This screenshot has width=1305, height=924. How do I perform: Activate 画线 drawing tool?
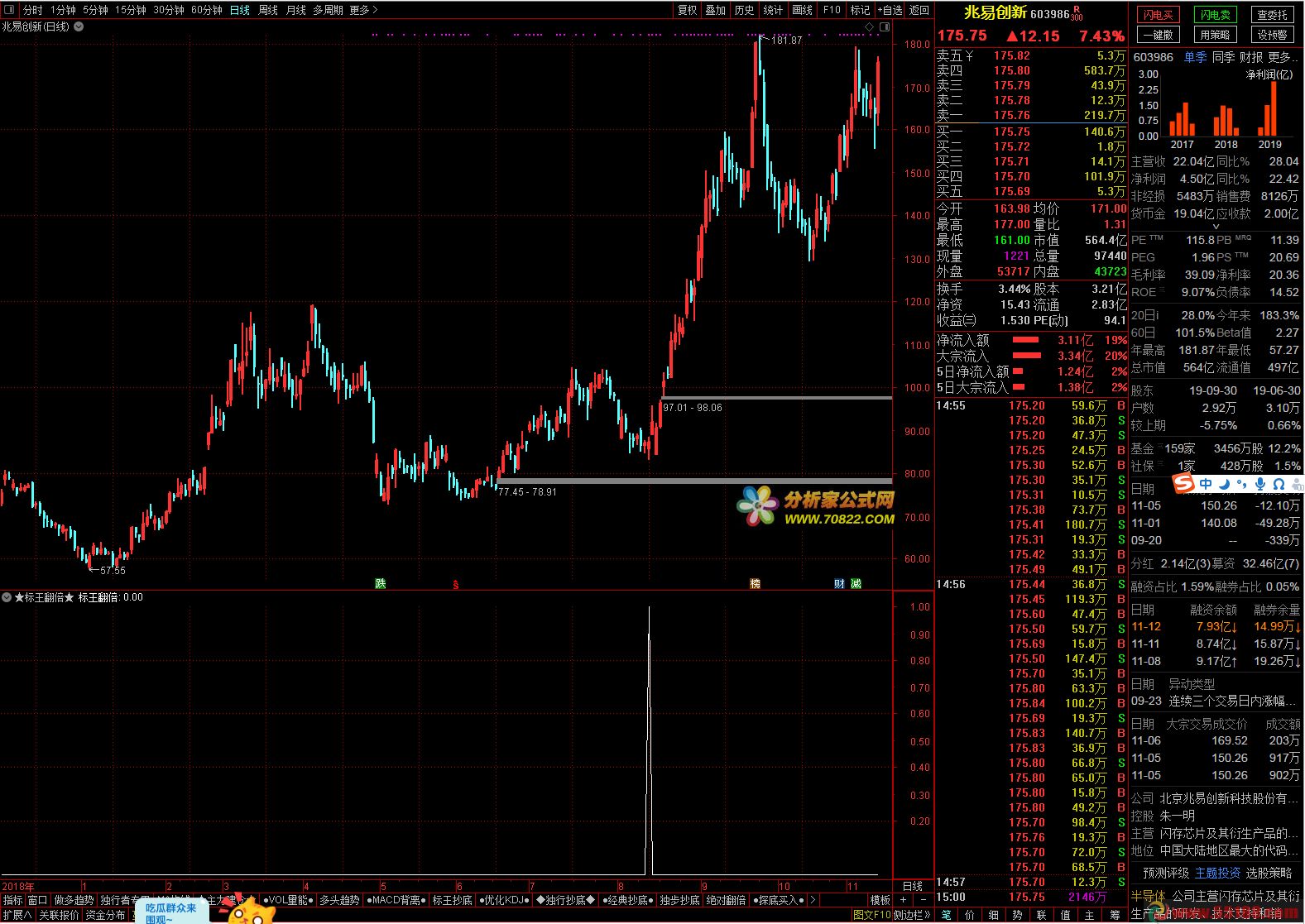[802, 10]
